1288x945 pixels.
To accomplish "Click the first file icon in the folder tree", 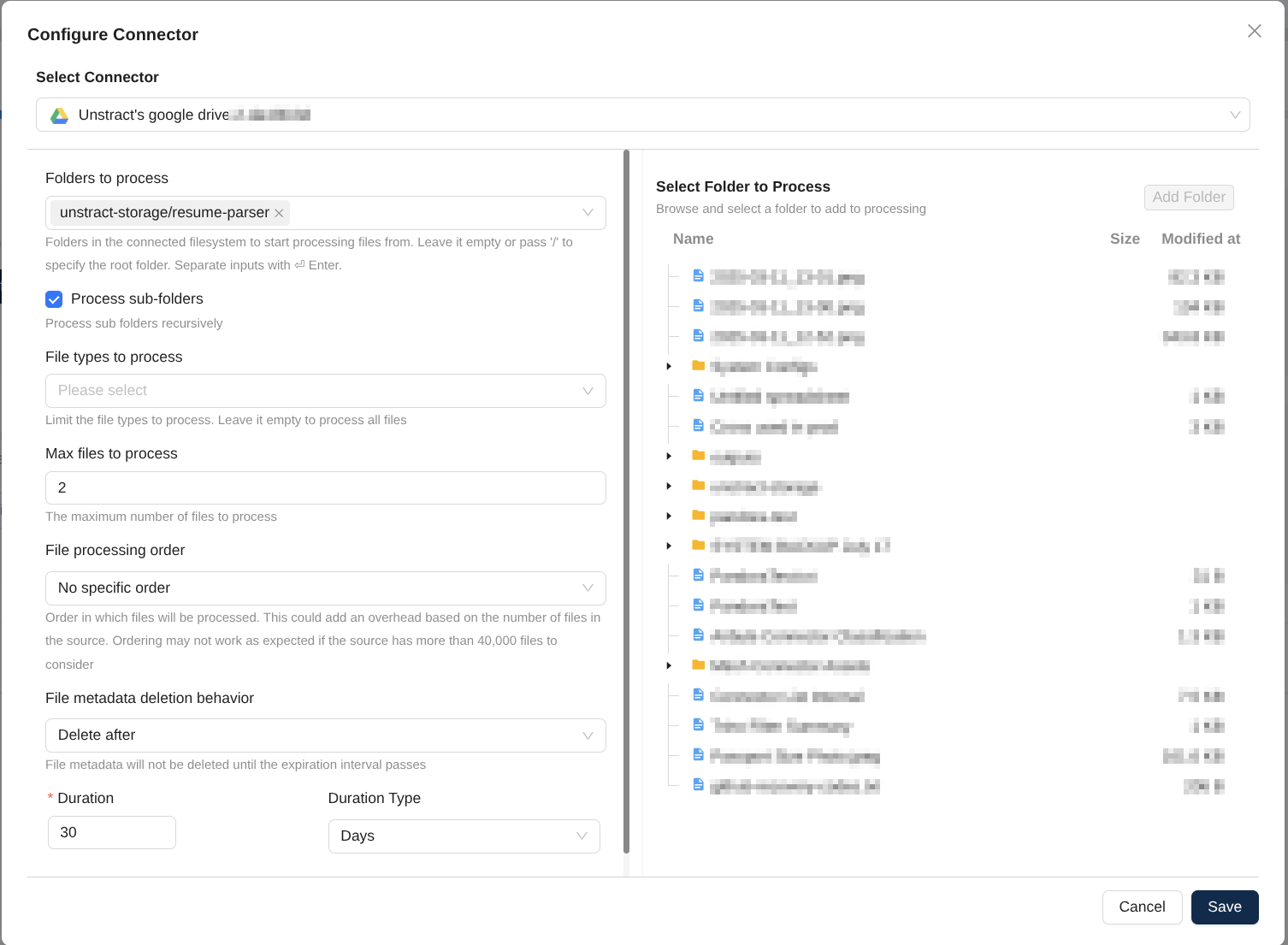I will pyautogui.click(x=698, y=276).
